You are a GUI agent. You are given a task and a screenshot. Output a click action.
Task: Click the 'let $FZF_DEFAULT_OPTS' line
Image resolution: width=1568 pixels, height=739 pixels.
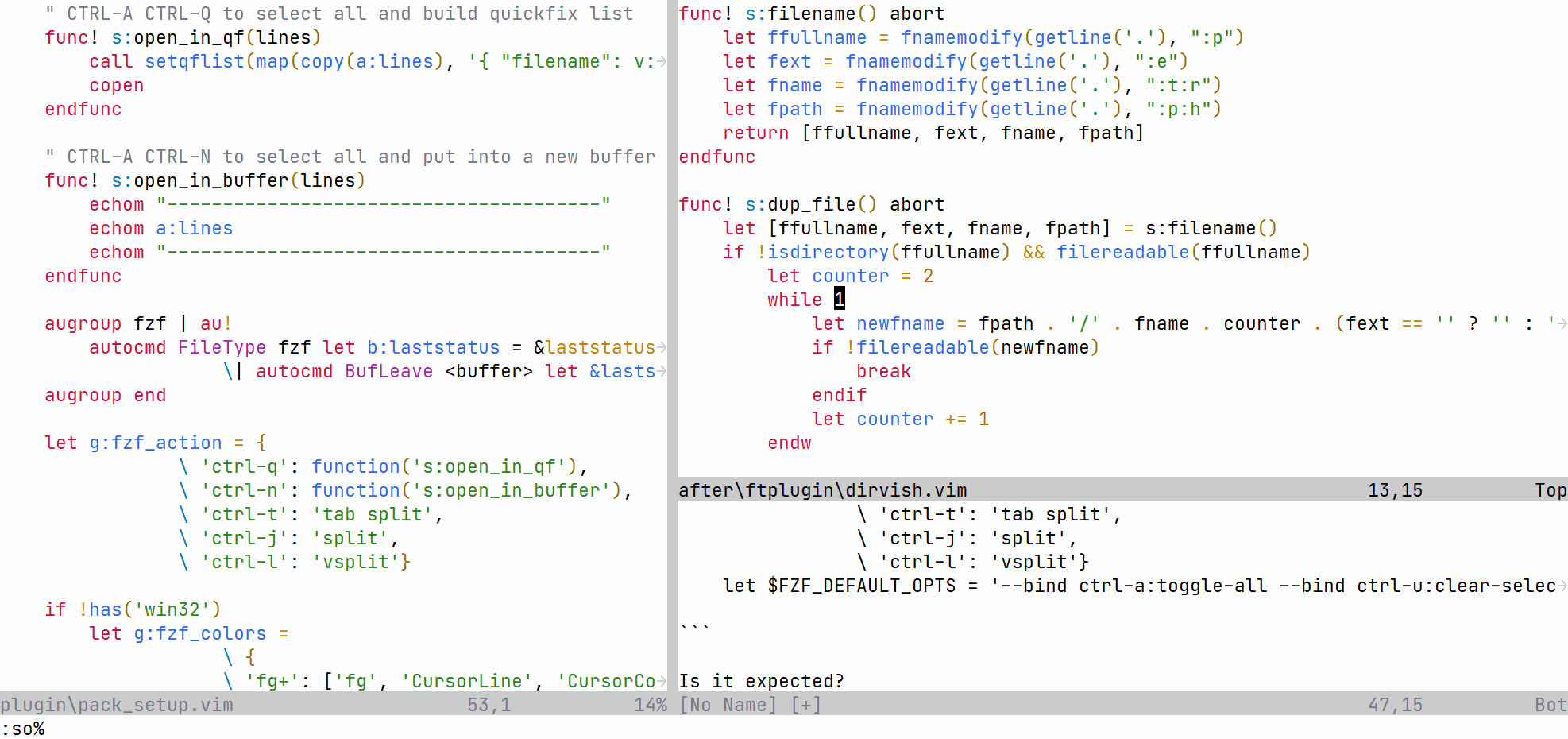[x=1145, y=586]
